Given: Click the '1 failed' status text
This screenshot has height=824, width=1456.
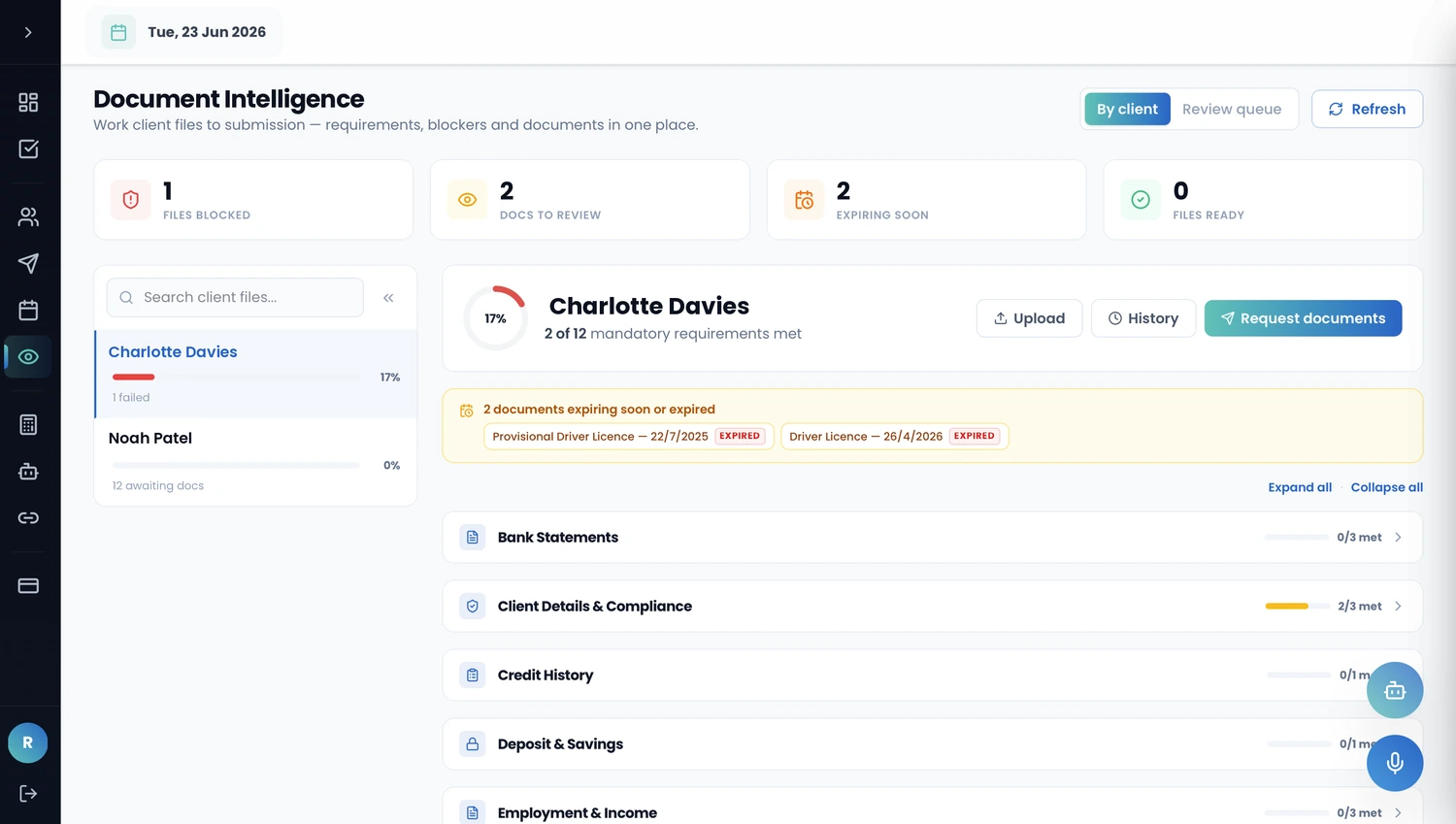Looking at the screenshot, I should tap(131, 398).
